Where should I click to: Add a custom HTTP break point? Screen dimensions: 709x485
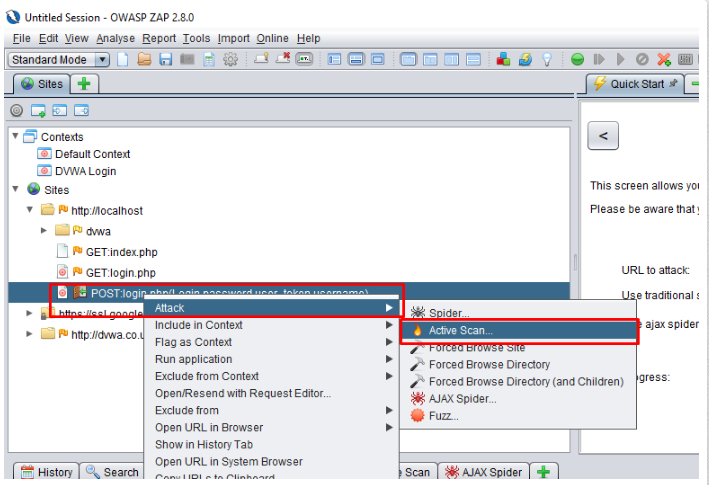click(x=664, y=59)
